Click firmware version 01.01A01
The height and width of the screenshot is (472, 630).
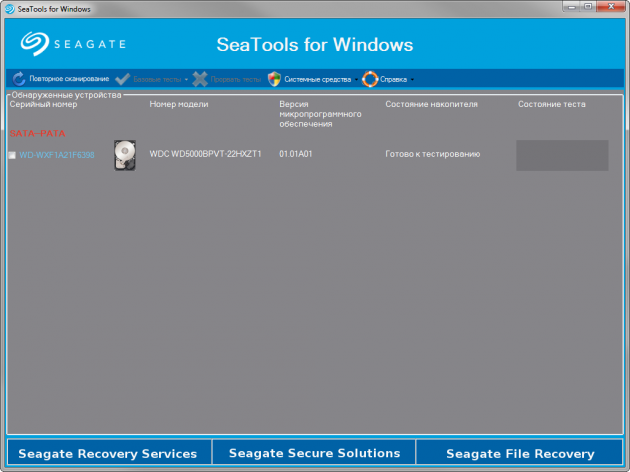(296, 154)
